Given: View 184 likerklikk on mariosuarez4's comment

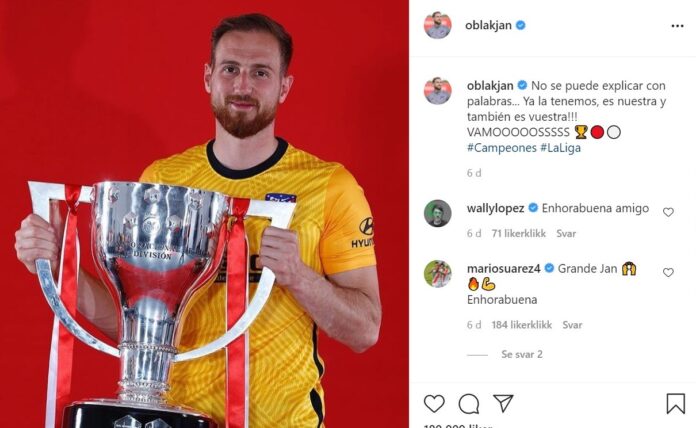Looking at the screenshot, I should click(522, 325).
